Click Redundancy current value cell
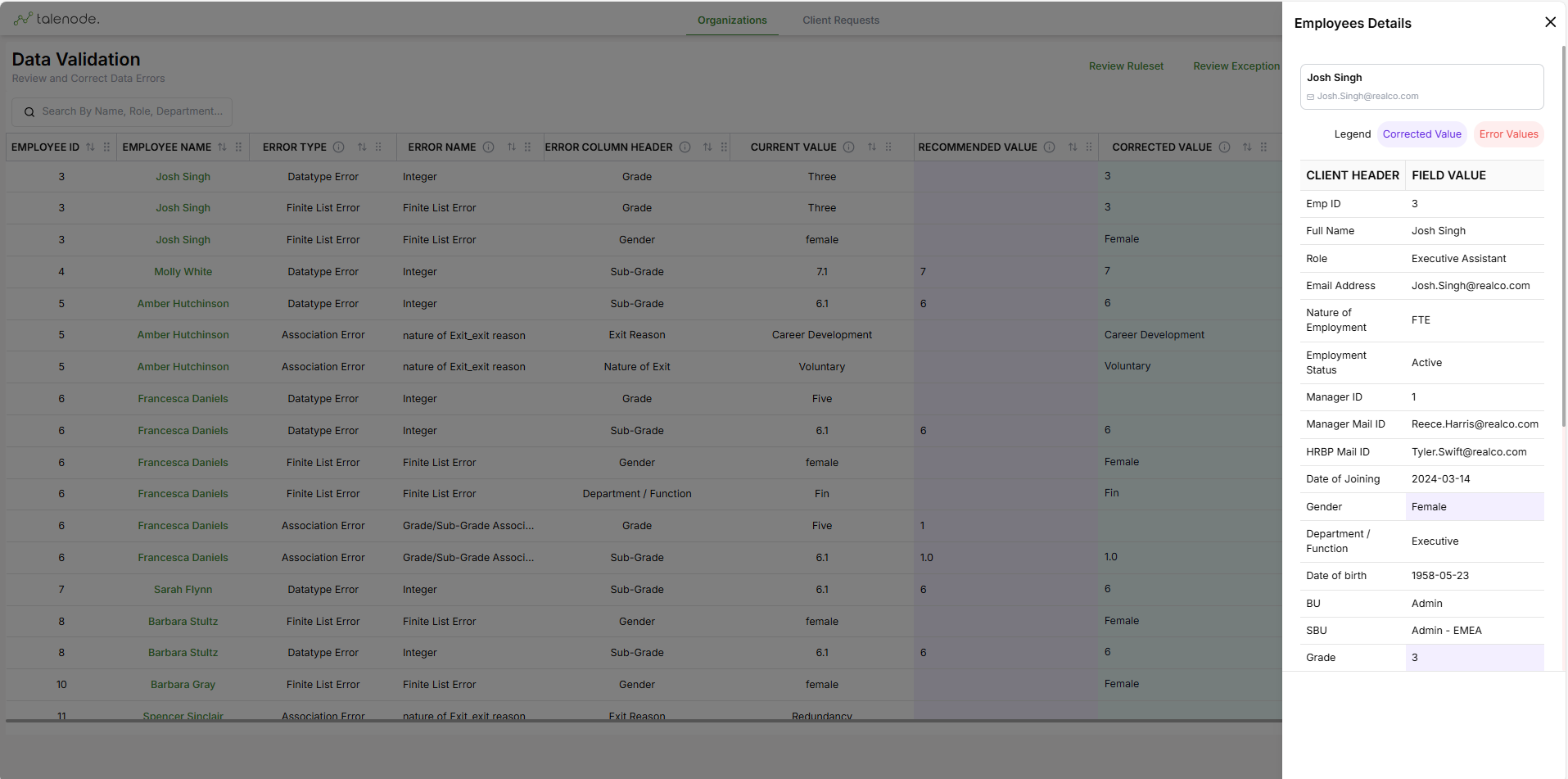This screenshot has height=779, width=1568. (x=821, y=716)
